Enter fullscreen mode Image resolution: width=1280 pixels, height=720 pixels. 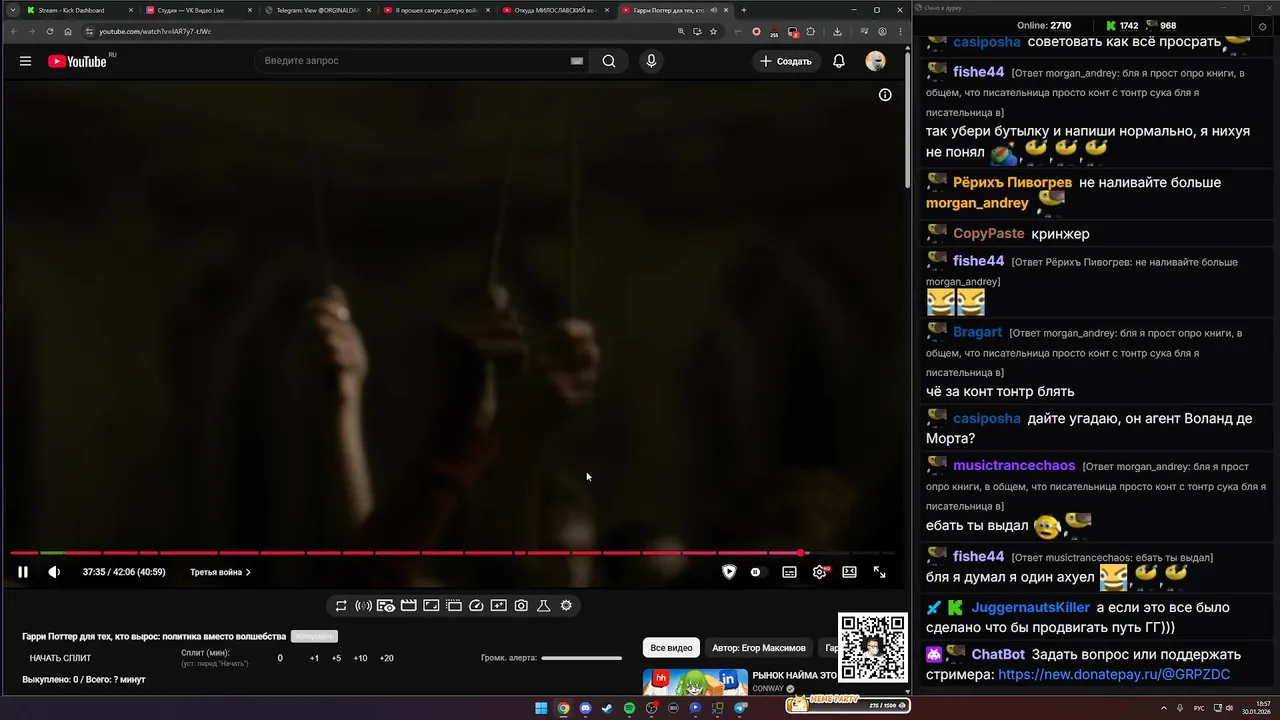pos(879,572)
